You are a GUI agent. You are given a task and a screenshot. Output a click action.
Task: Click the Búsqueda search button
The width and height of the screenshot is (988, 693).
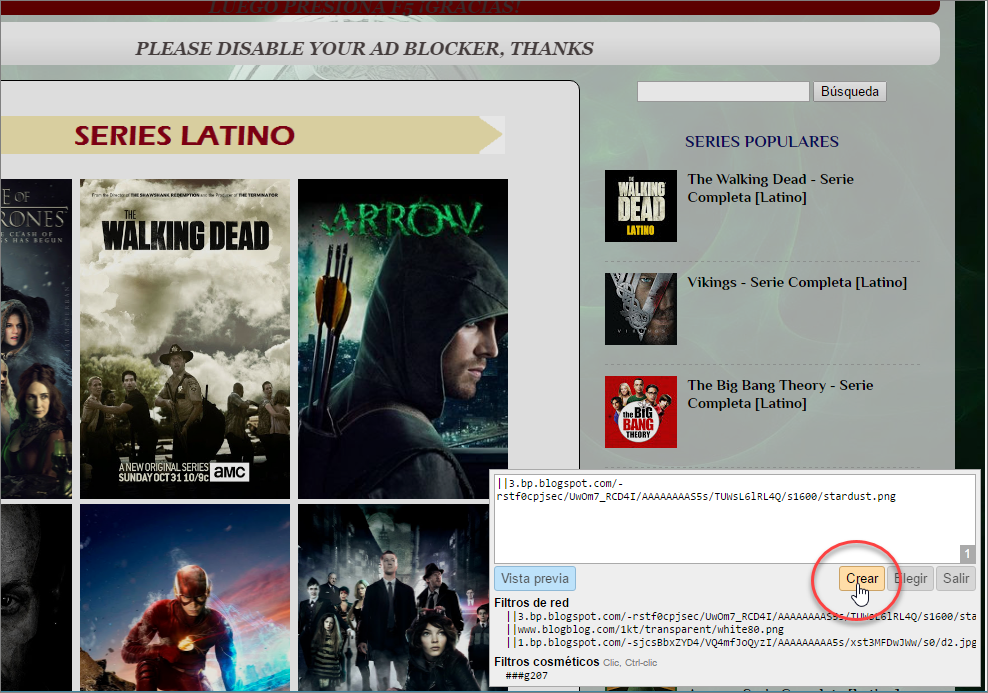[x=849, y=91]
